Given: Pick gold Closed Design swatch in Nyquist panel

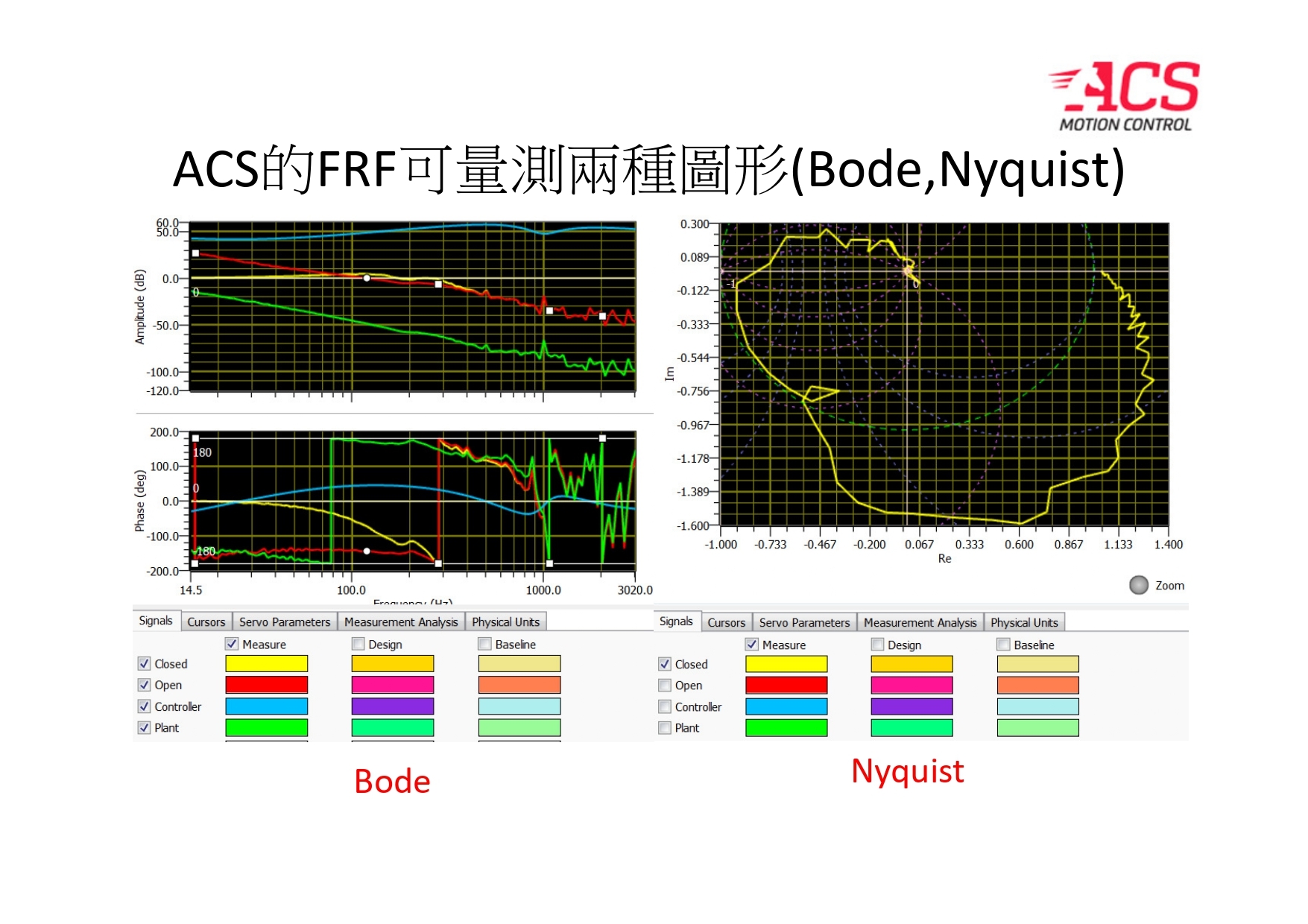Looking at the screenshot, I should (x=912, y=664).
